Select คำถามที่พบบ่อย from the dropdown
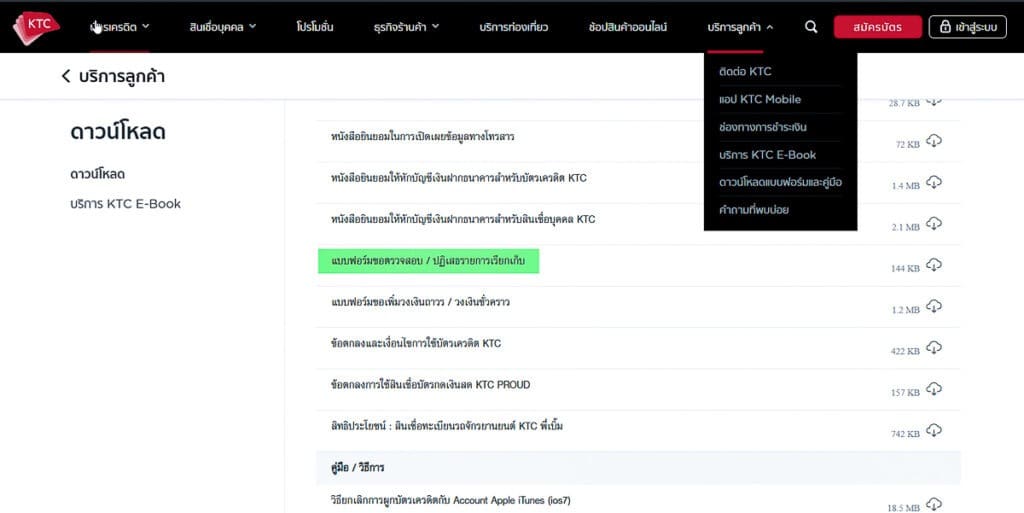This screenshot has width=1024, height=513. pos(754,210)
